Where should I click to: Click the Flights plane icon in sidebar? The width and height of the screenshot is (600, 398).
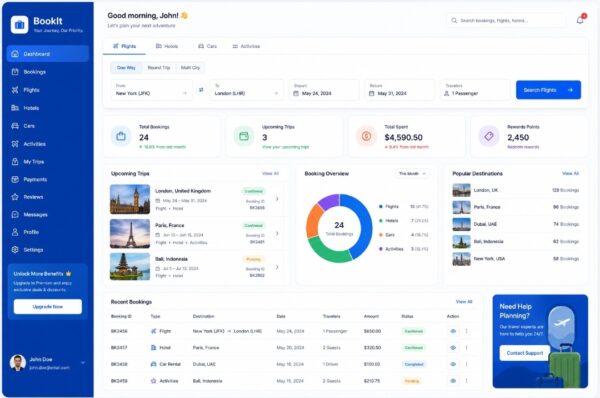pos(15,90)
